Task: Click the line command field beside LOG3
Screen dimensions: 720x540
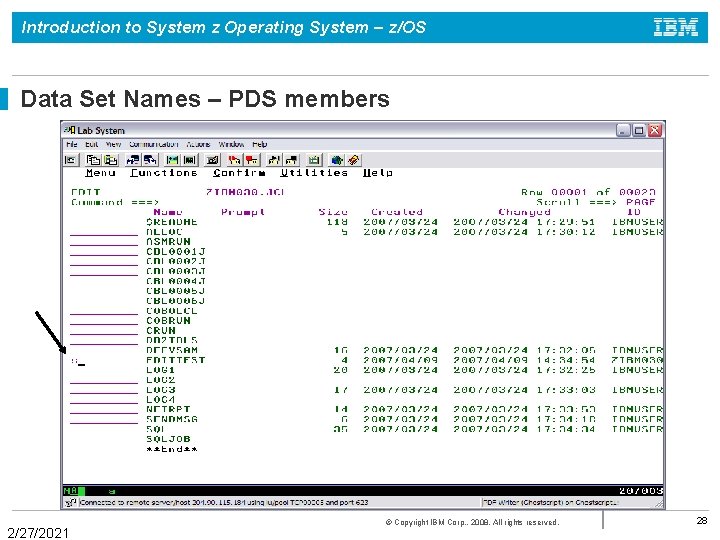Action: [104, 390]
